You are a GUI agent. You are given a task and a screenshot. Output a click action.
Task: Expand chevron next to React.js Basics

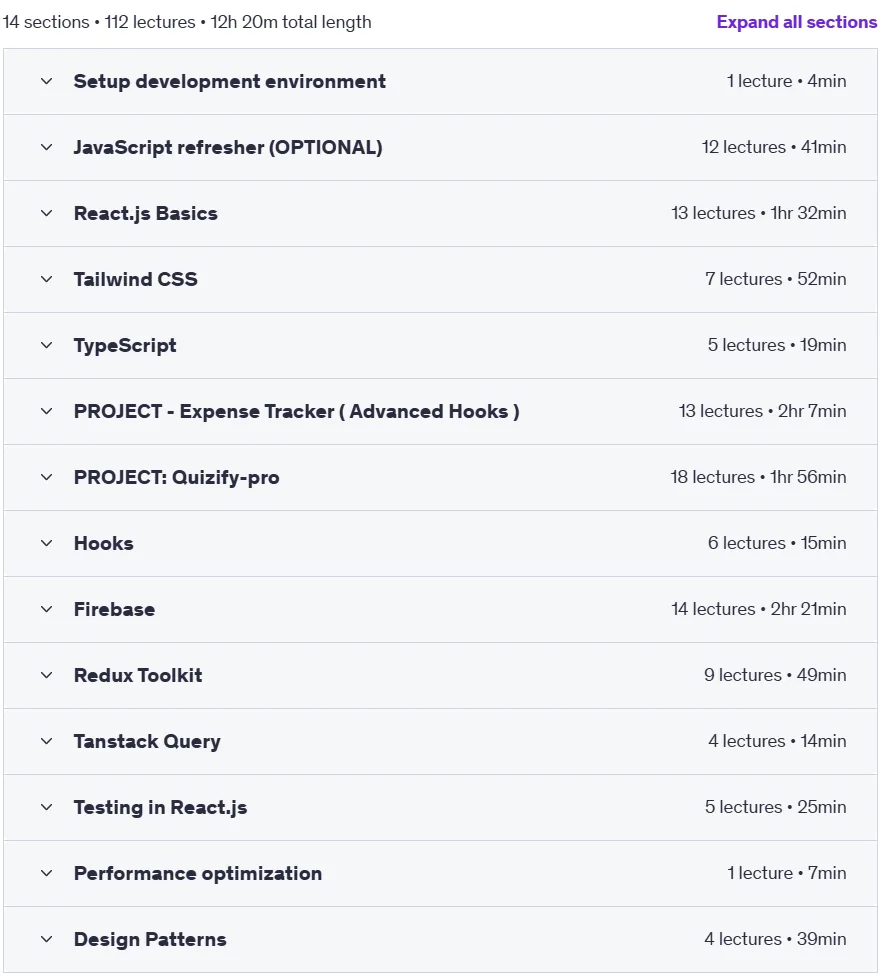46,214
